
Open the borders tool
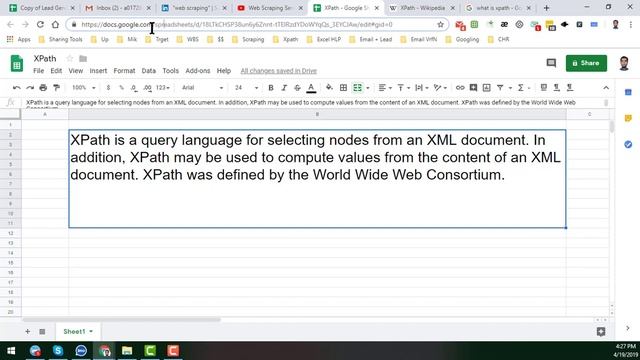click(x=343, y=88)
